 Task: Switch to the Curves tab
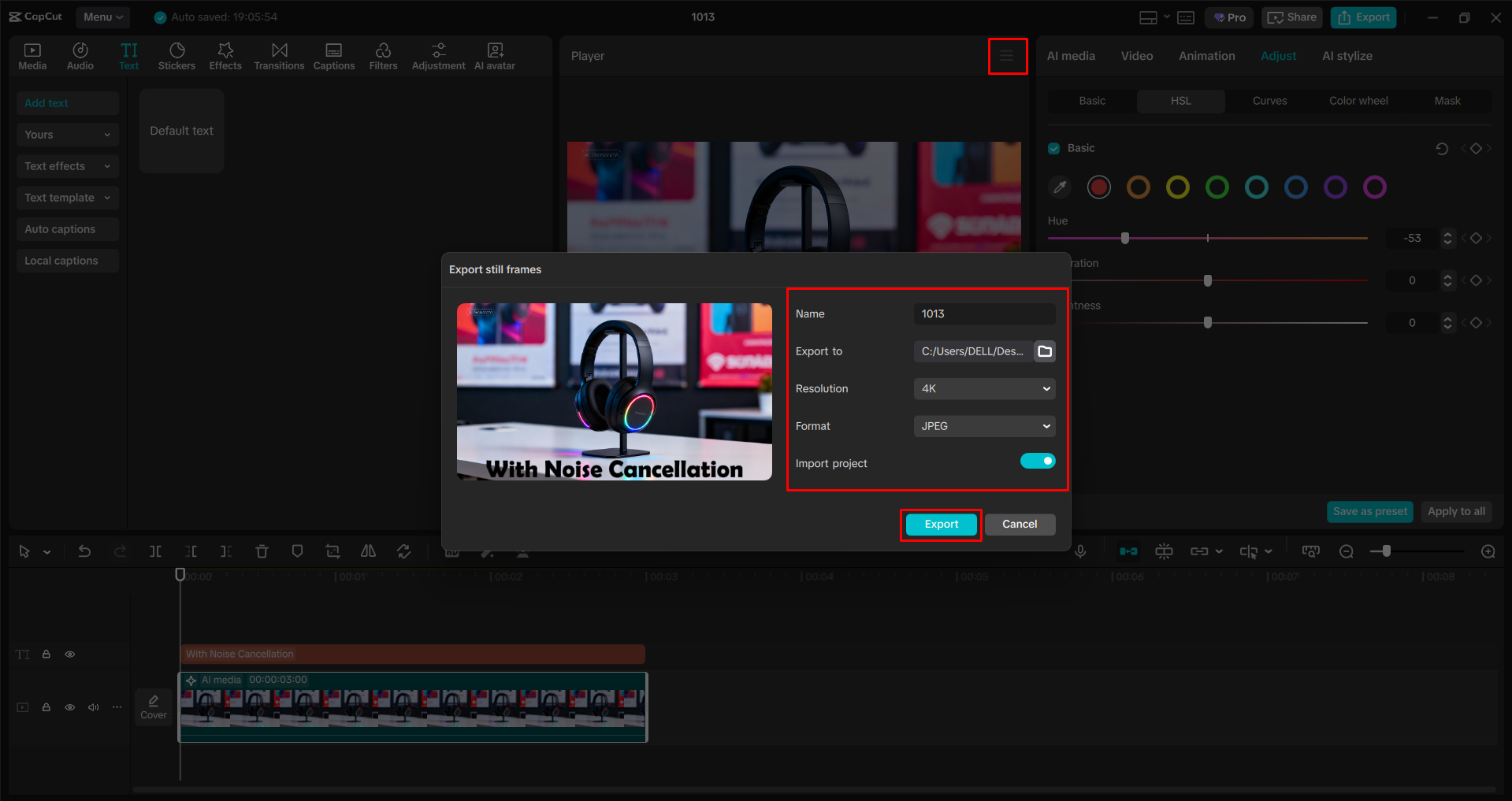click(1269, 100)
